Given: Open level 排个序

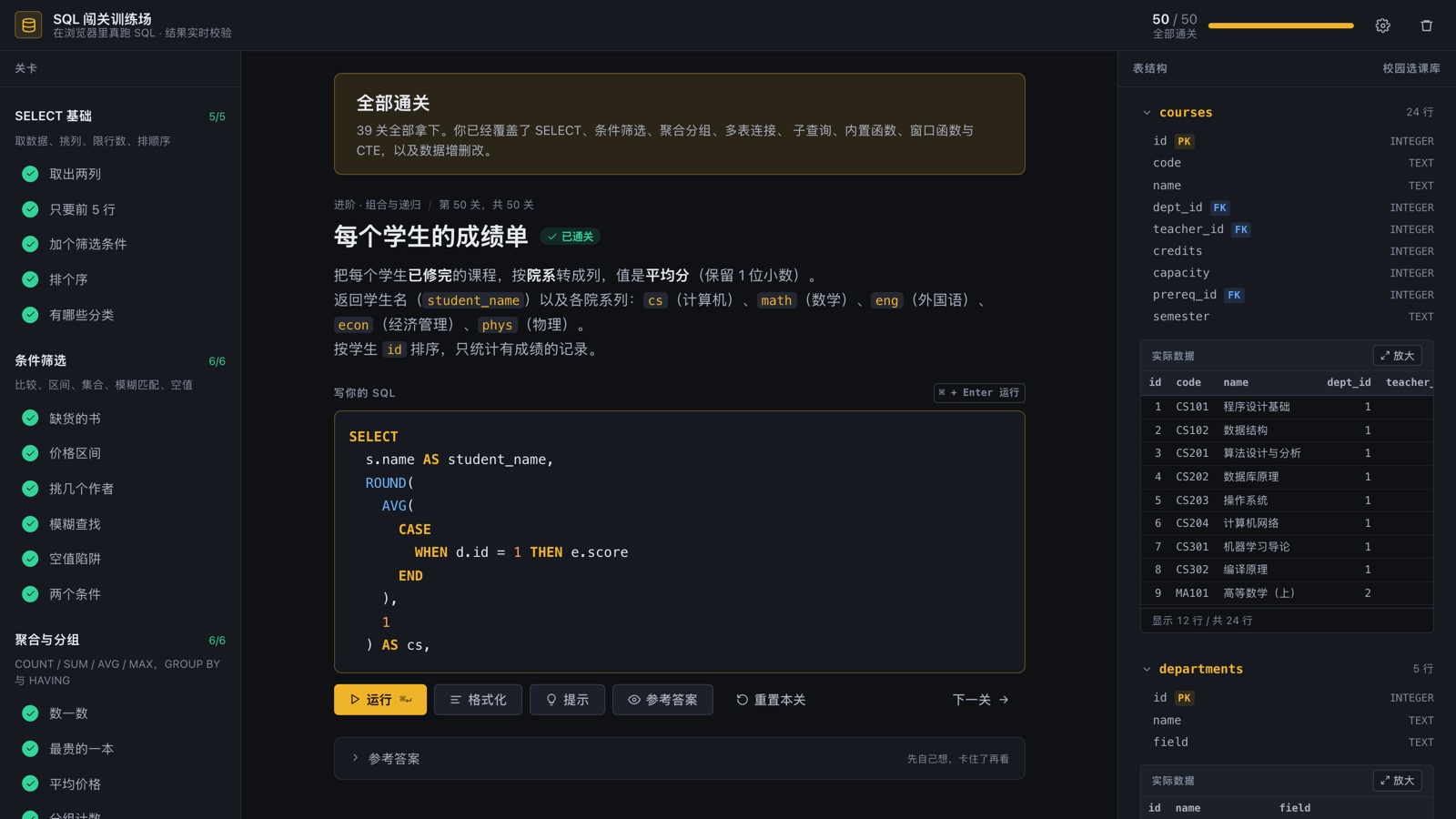Looking at the screenshot, I should tap(120, 279).
